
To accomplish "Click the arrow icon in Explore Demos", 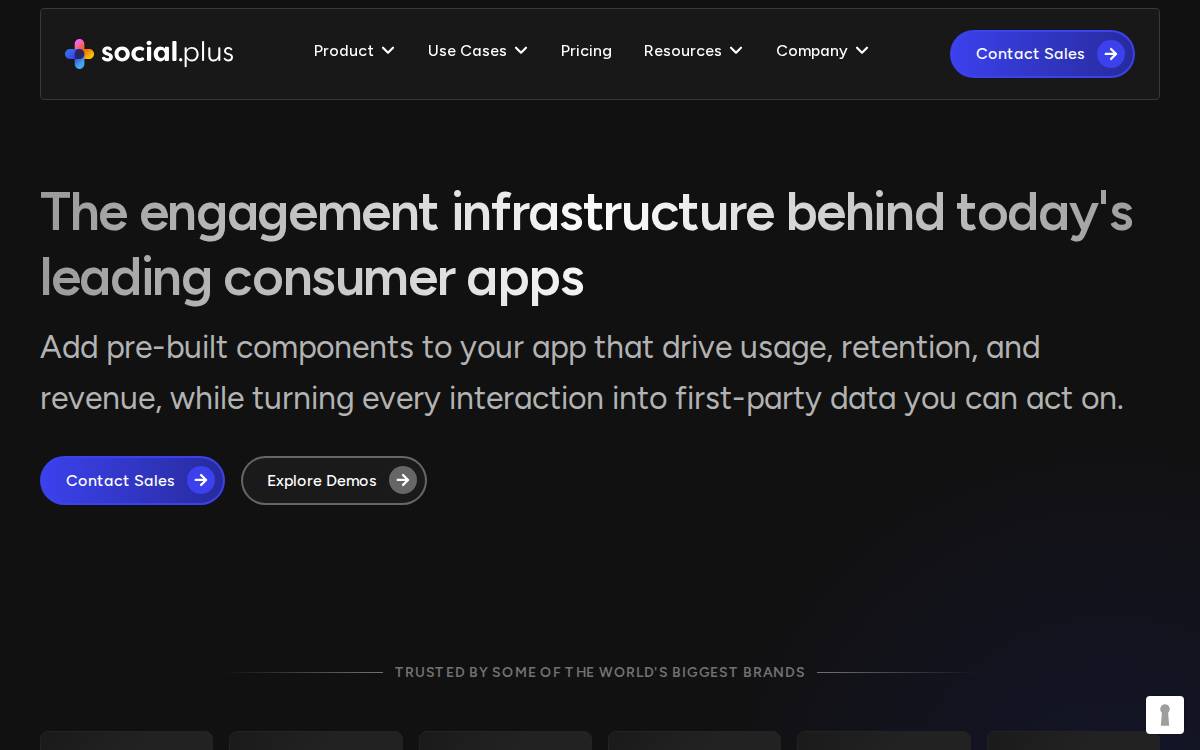I will click(x=403, y=480).
